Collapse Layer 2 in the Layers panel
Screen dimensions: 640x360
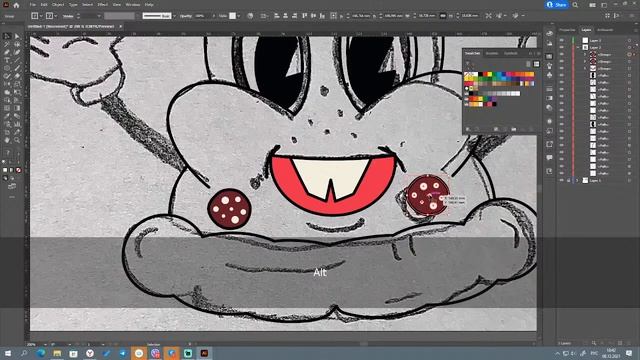click(578, 47)
